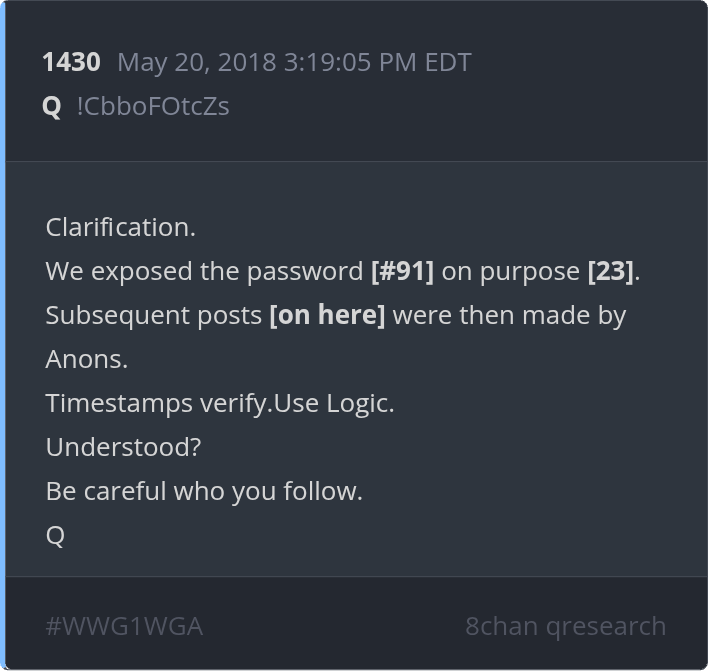This screenshot has height=672, width=710.
Task: Click the word Clarification.
Action: [120, 227]
